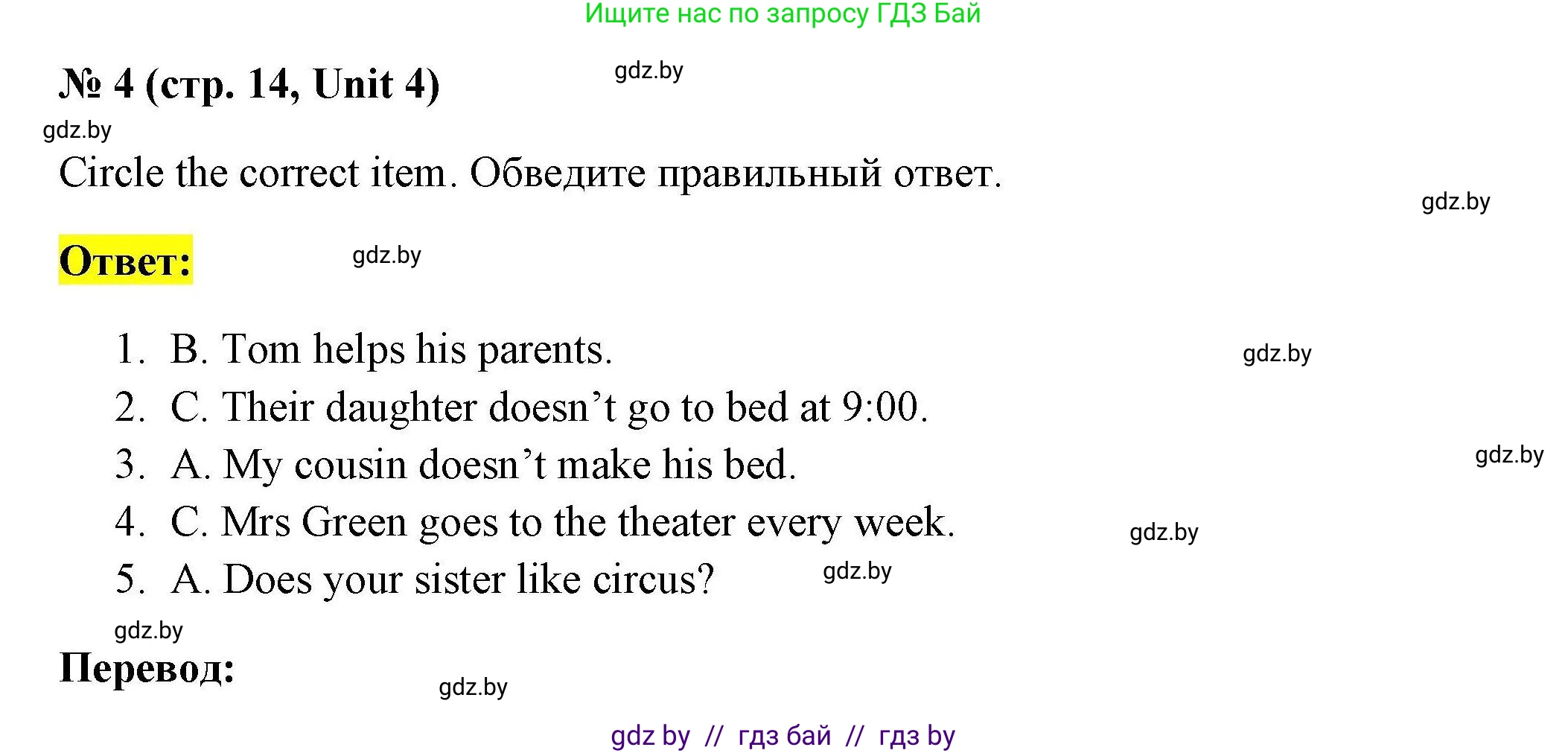Viewport: 1568px width, 753px height.
Task: Click the gdz.by watermark right of "Ответ:"
Action: pyautogui.click(x=386, y=255)
